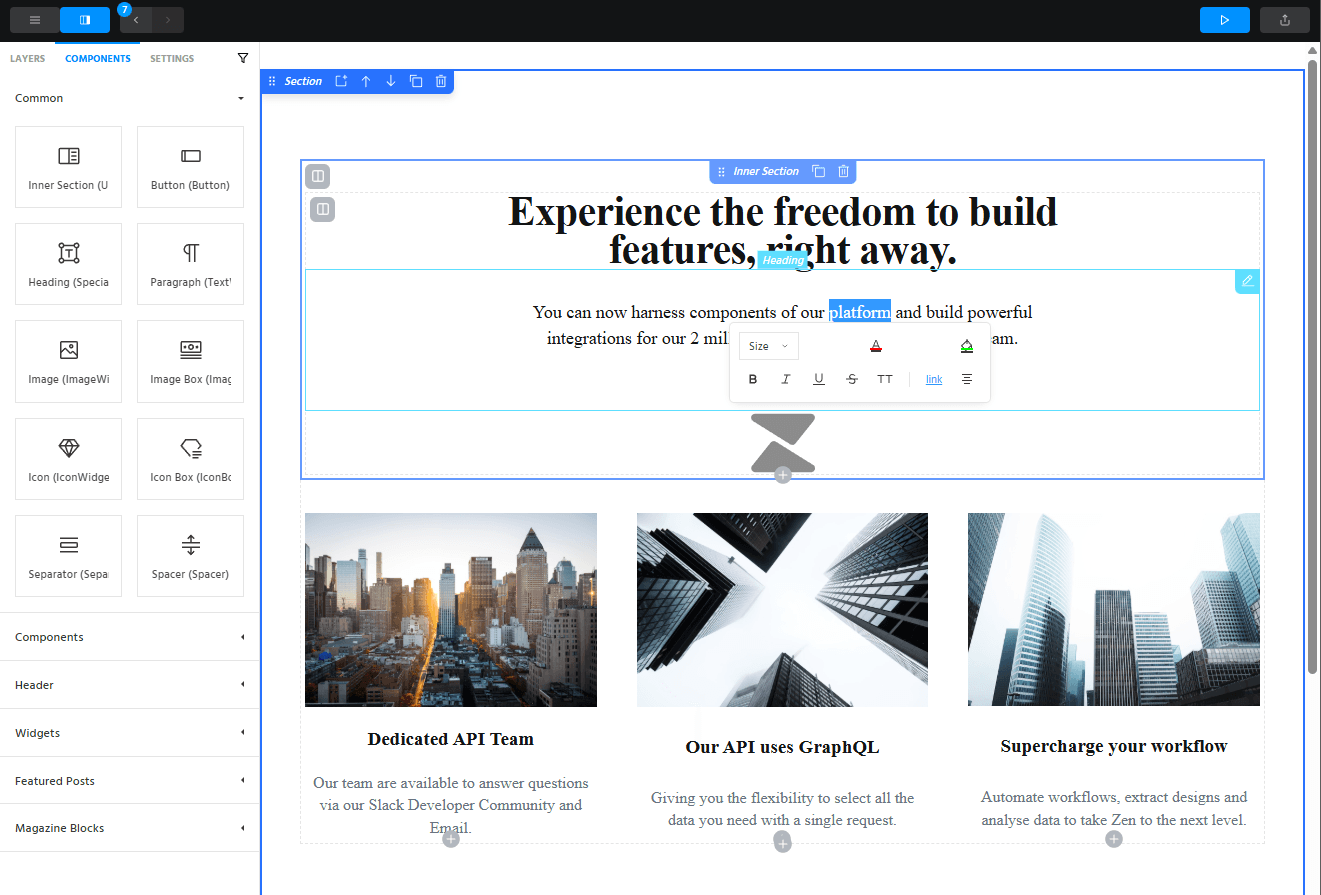Image resolution: width=1321 pixels, height=895 pixels.
Task: Switch to the Layers tab
Action: coord(27,58)
